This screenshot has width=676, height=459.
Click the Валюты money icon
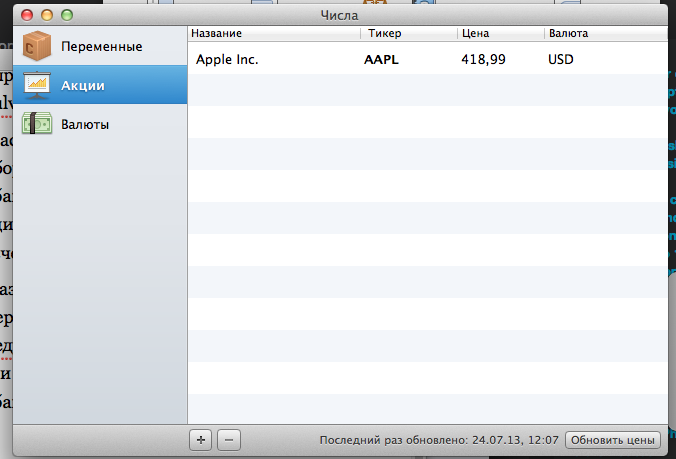(37, 124)
